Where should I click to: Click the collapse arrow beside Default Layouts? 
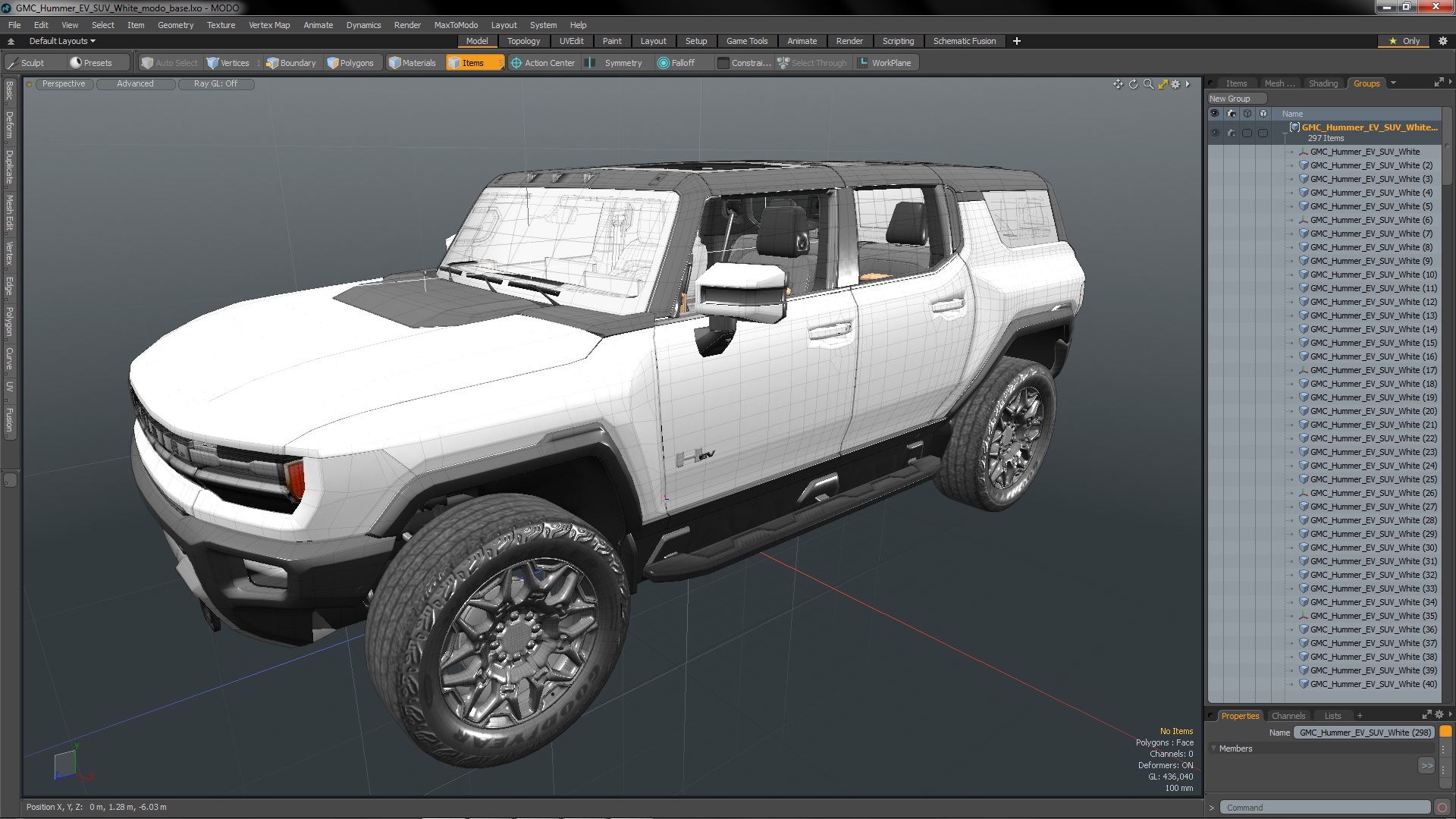(x=11, y=41)
